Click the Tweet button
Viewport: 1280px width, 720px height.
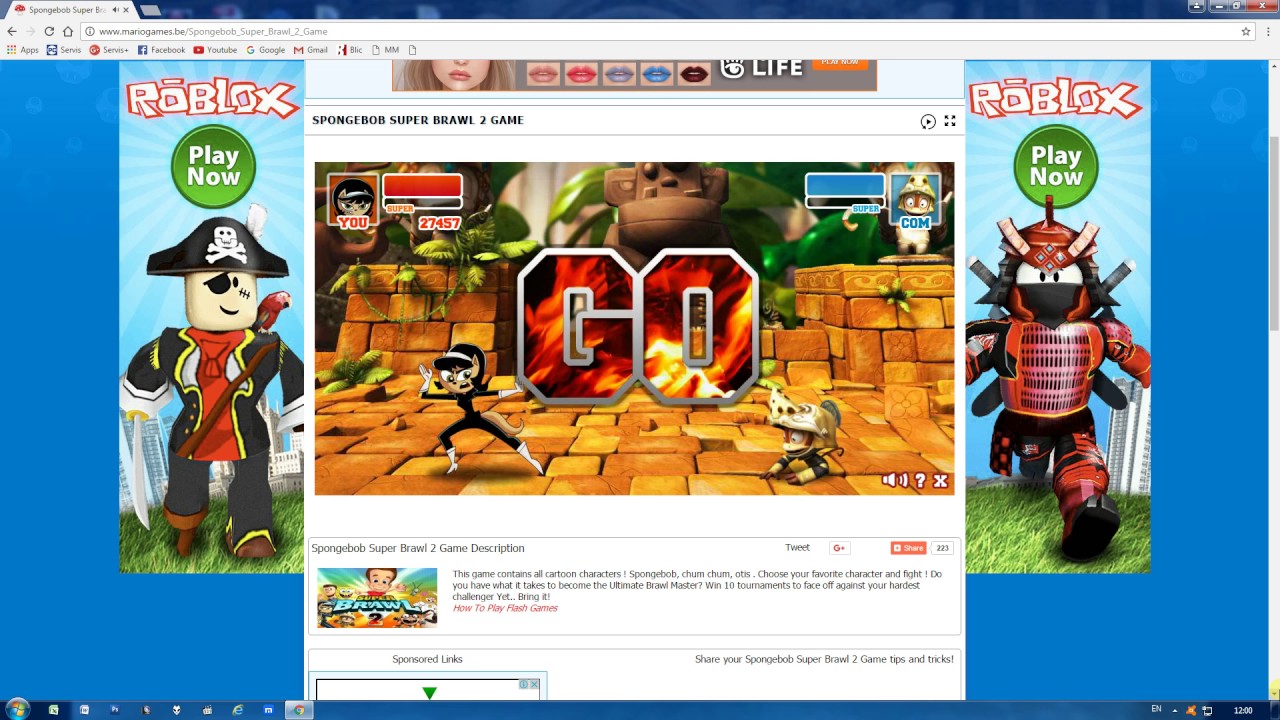click(797, 547)
